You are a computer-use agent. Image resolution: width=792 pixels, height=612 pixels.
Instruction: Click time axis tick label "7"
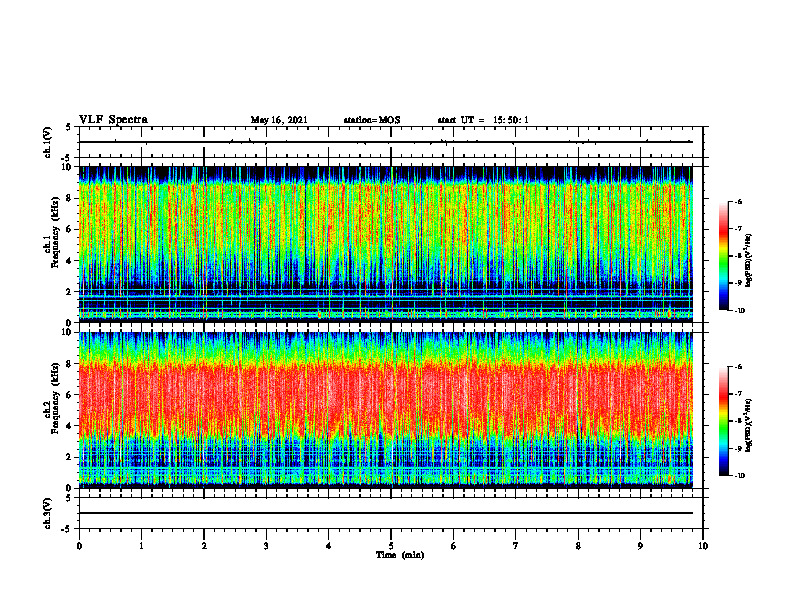[x=516, y=546]
